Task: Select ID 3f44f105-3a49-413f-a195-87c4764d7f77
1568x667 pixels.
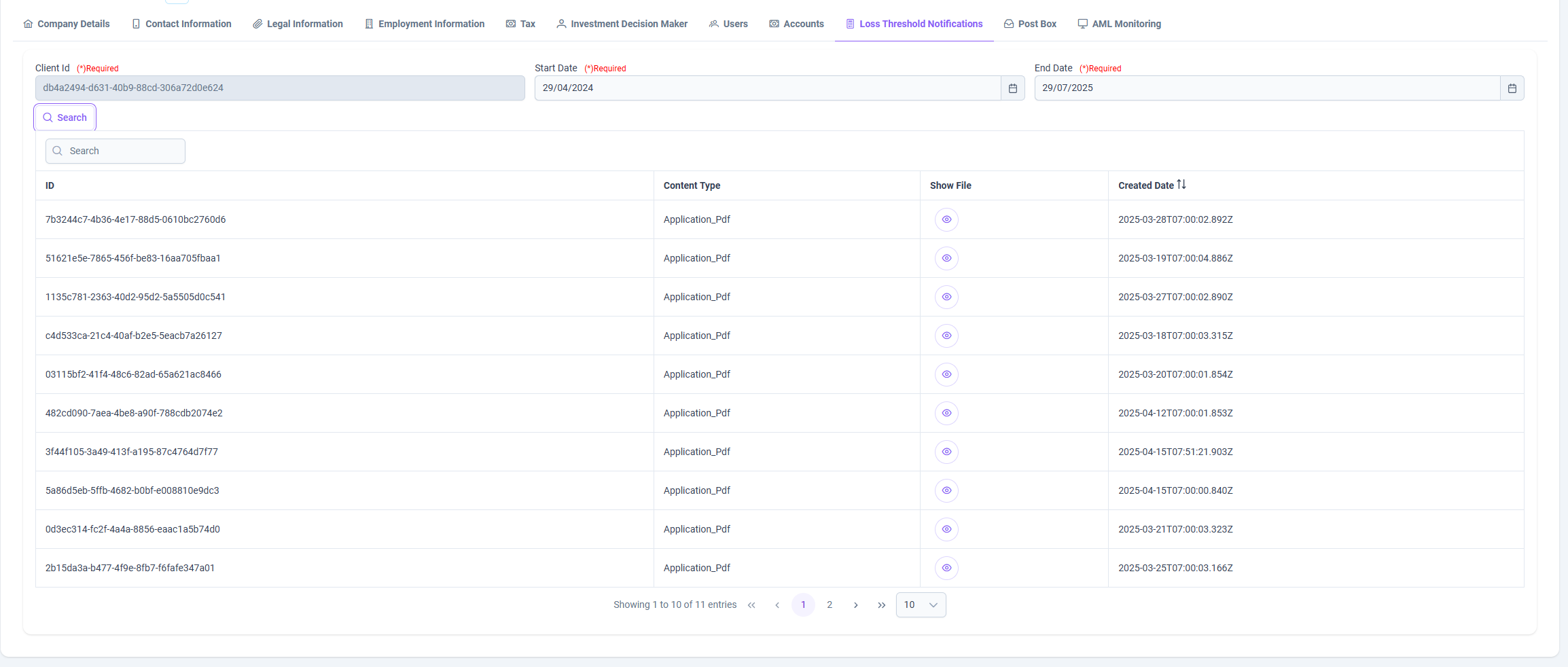Action: tap(132, 452)
